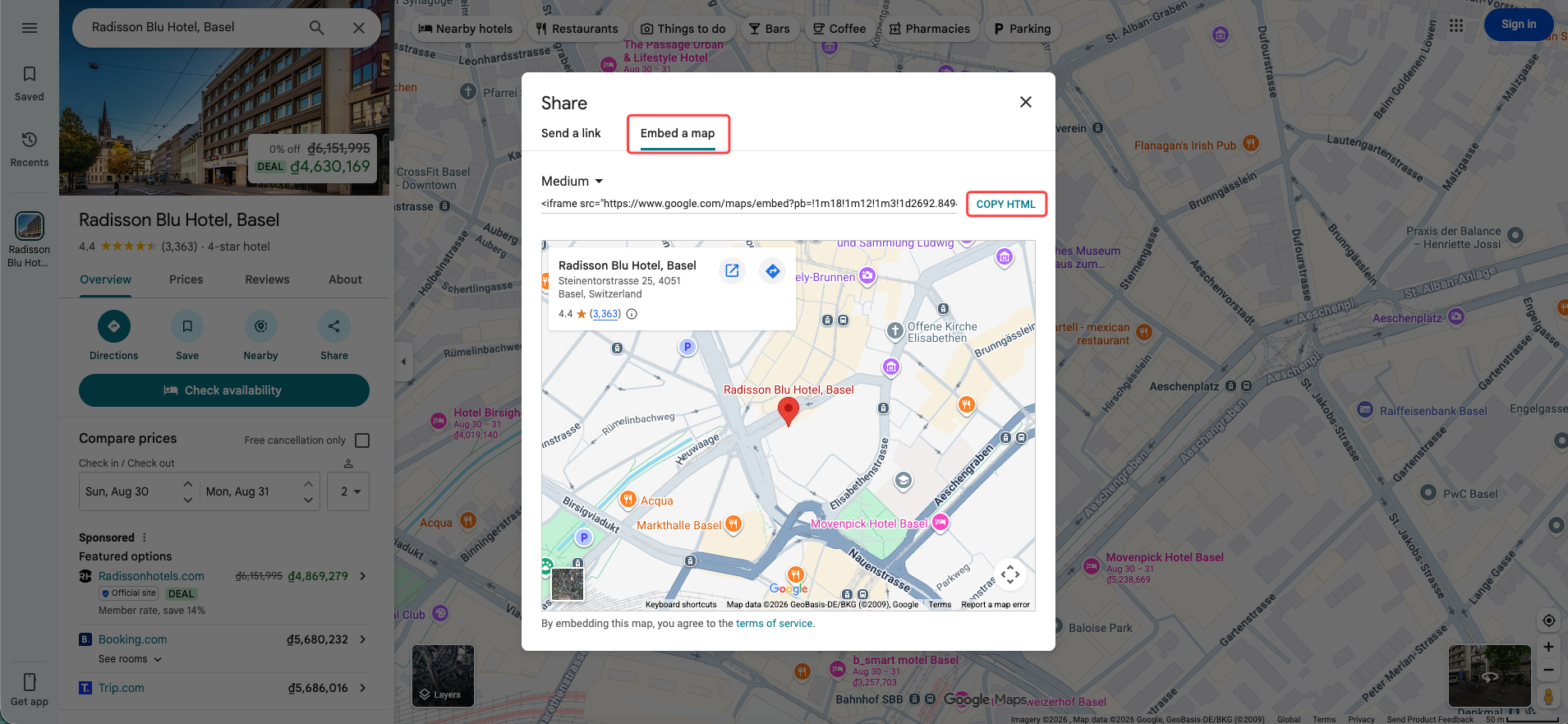Select the Reviews tab
The height and width of the screenshot is (724, 1568).
268,279
